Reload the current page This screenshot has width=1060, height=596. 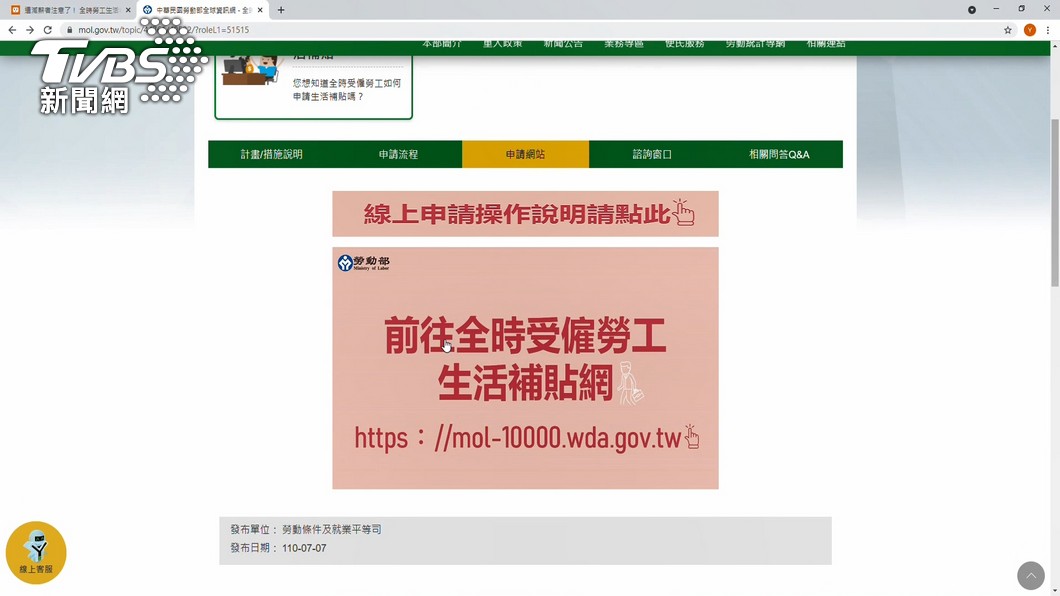pyautogui.click(x=47, y=30)
